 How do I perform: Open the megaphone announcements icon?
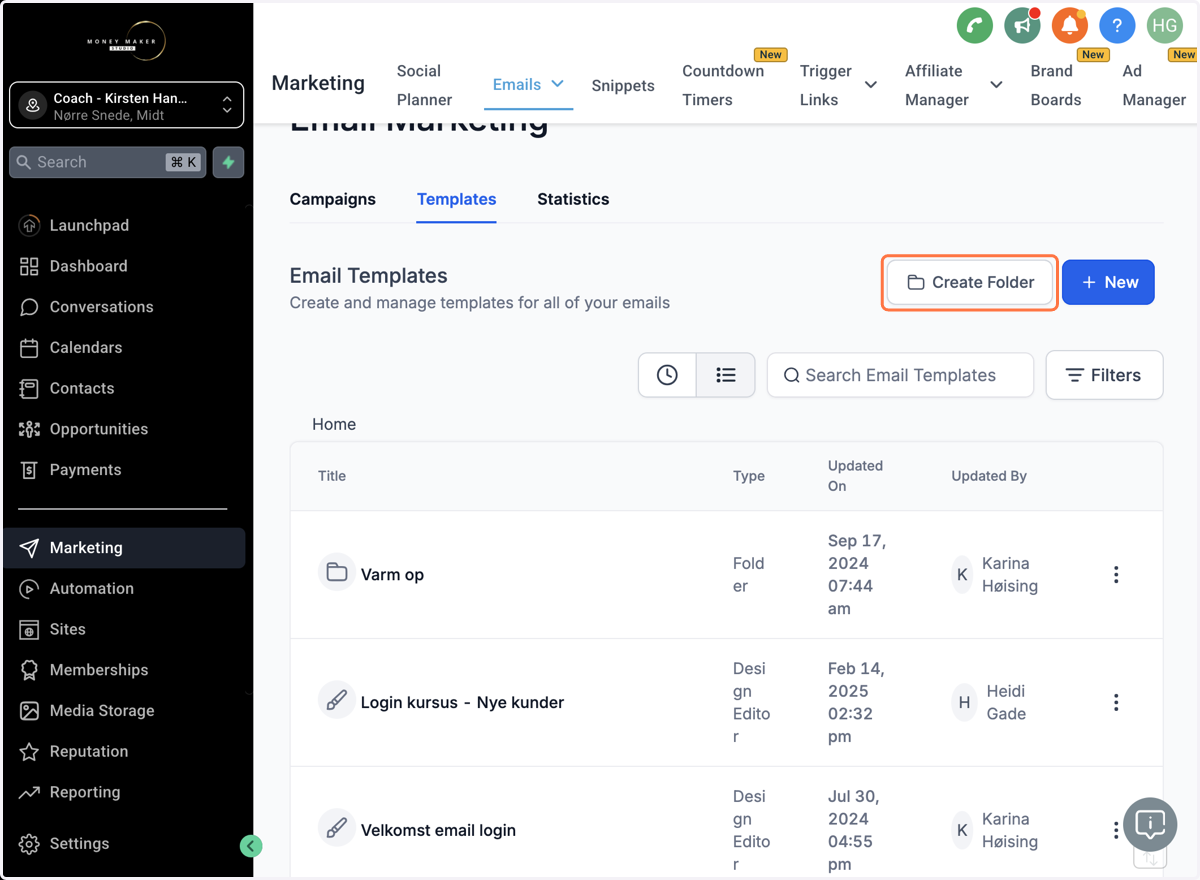point(1022,26)
